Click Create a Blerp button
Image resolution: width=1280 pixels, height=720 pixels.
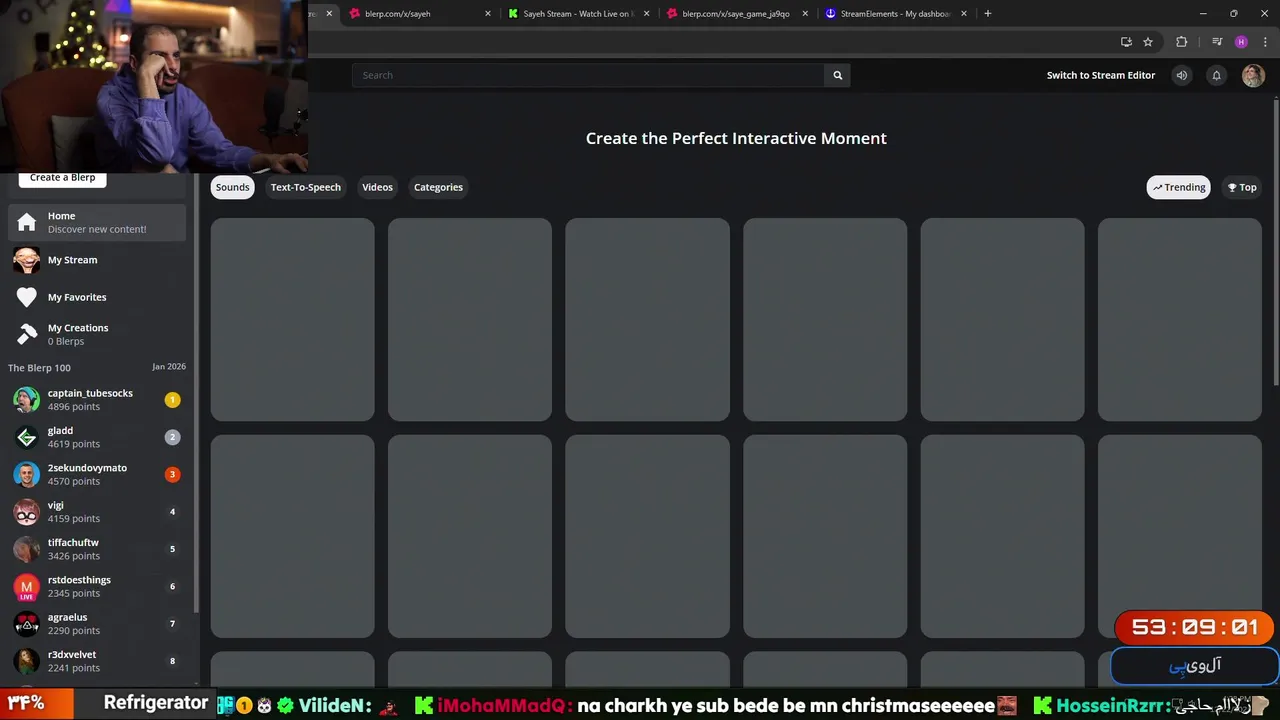click(x=62, y=178)
